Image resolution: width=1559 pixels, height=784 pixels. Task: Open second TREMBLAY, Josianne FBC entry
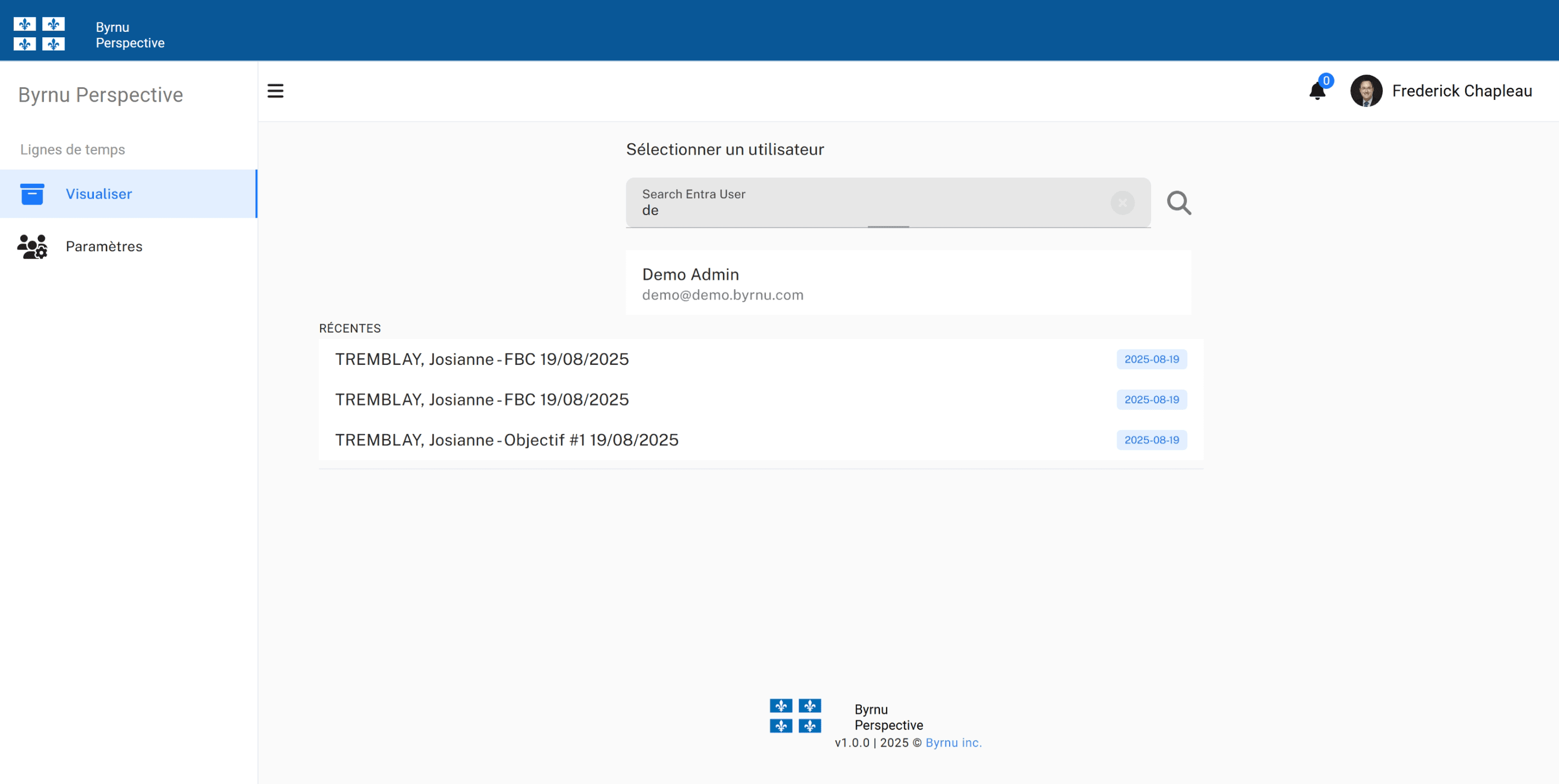pyautogui.click(x=482, y=400)
